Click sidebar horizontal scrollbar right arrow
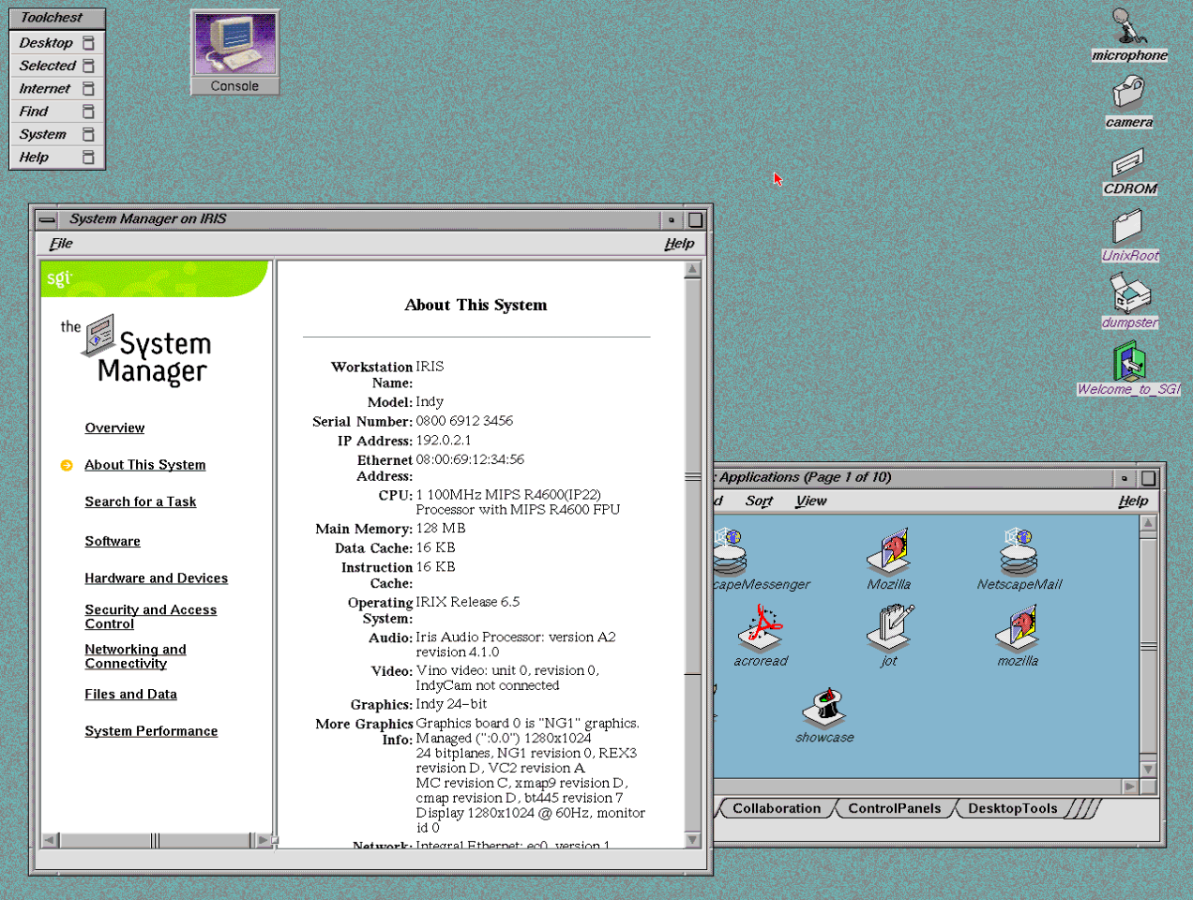Image resolution: width=1193 pixels, height=900 pixels. point(262,840)
